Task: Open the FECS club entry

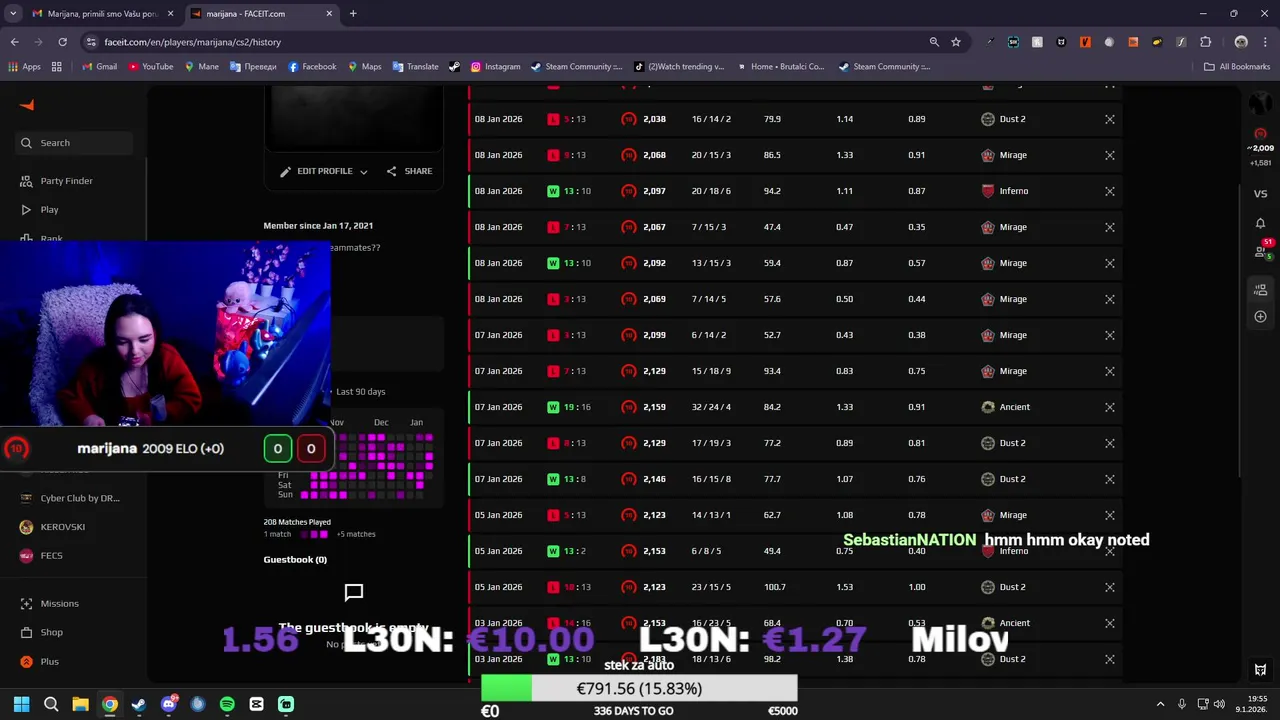Action: pos(41,555)
